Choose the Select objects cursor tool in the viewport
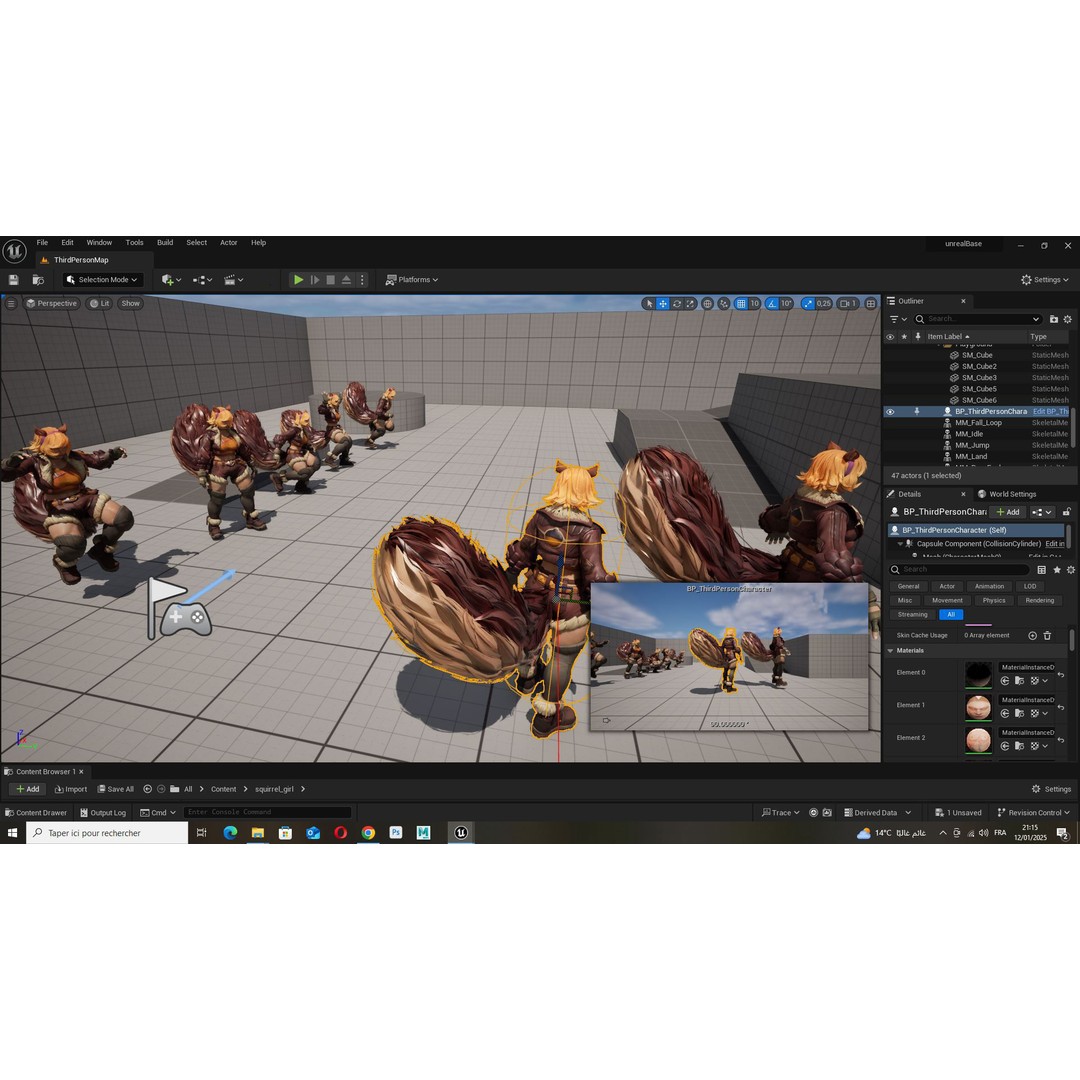Image resolution: width=1080 pixels, height=1080 pixels. click(649, 304)
